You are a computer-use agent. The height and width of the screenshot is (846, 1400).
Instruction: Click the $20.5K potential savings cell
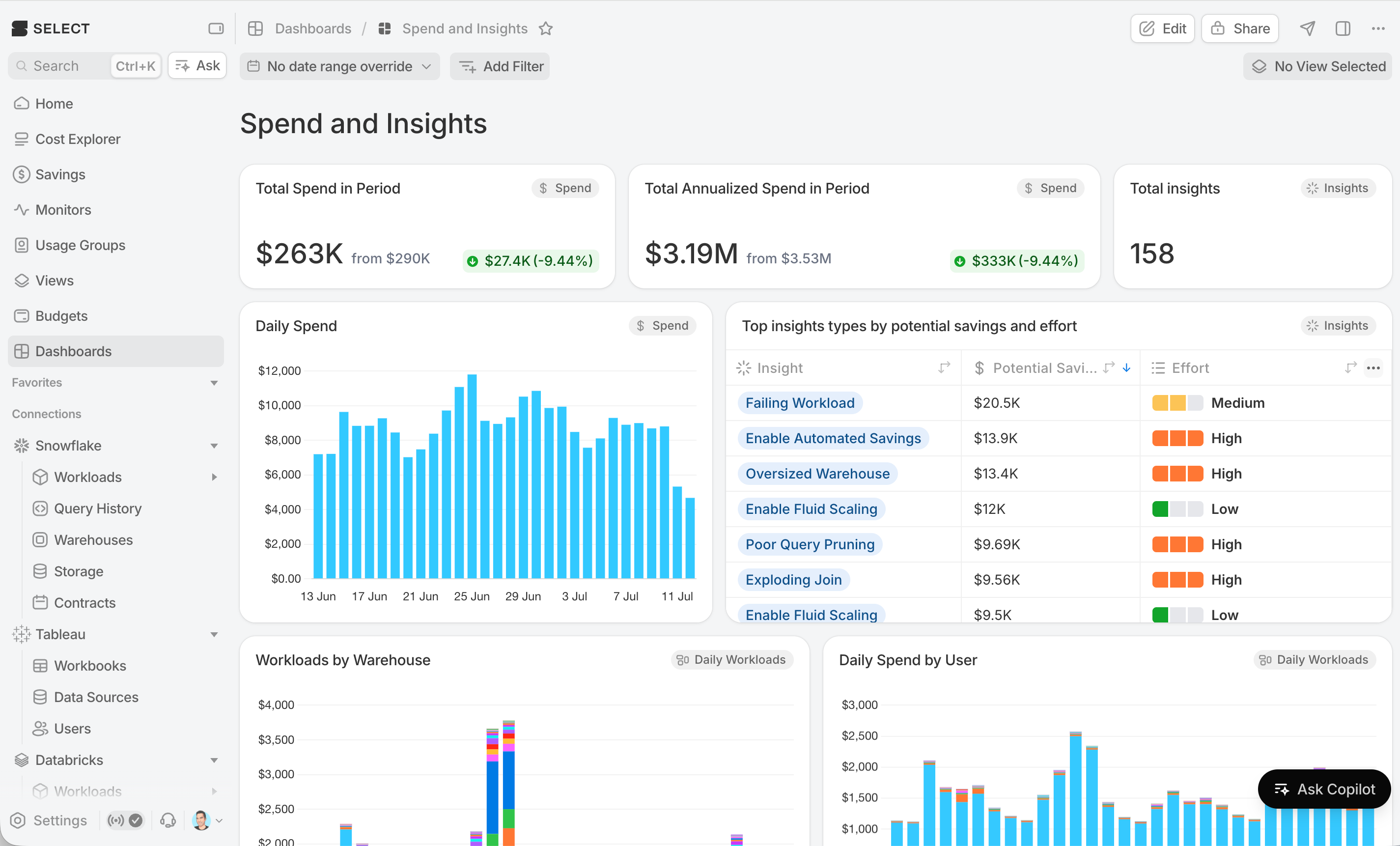(1051, 403)
